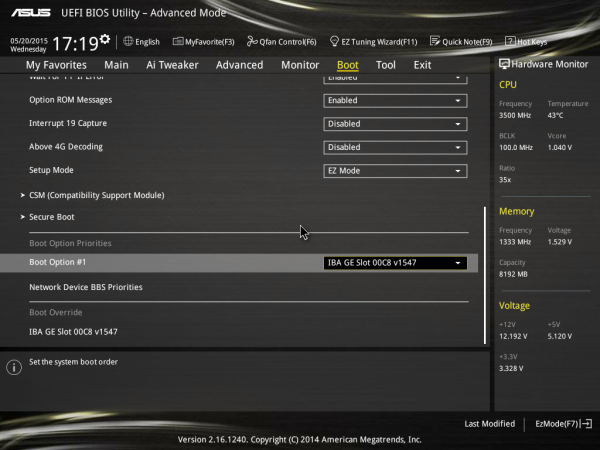The image size is (600, 450).
Task: Click the EZ Tuning Wizard bulb icon
Action: [x=334, y=41]
